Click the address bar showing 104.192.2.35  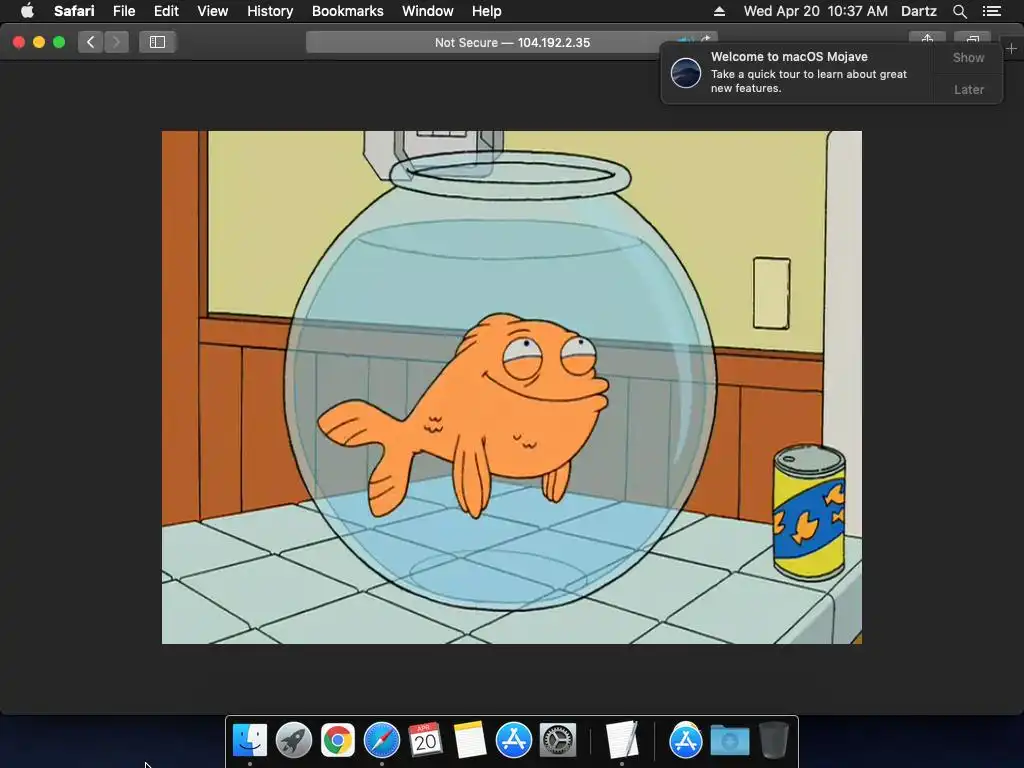pyautogui.click(x=512, y=42)
